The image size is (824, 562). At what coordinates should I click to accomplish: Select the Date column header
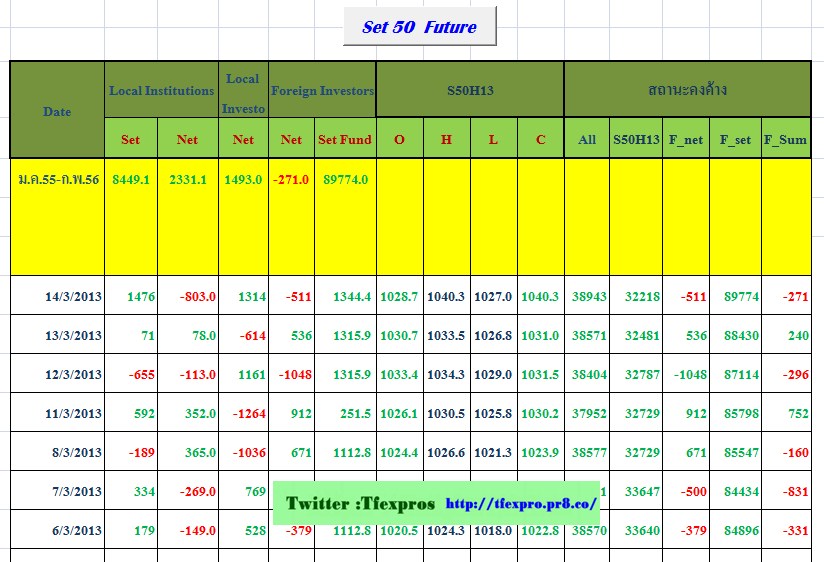57,110
